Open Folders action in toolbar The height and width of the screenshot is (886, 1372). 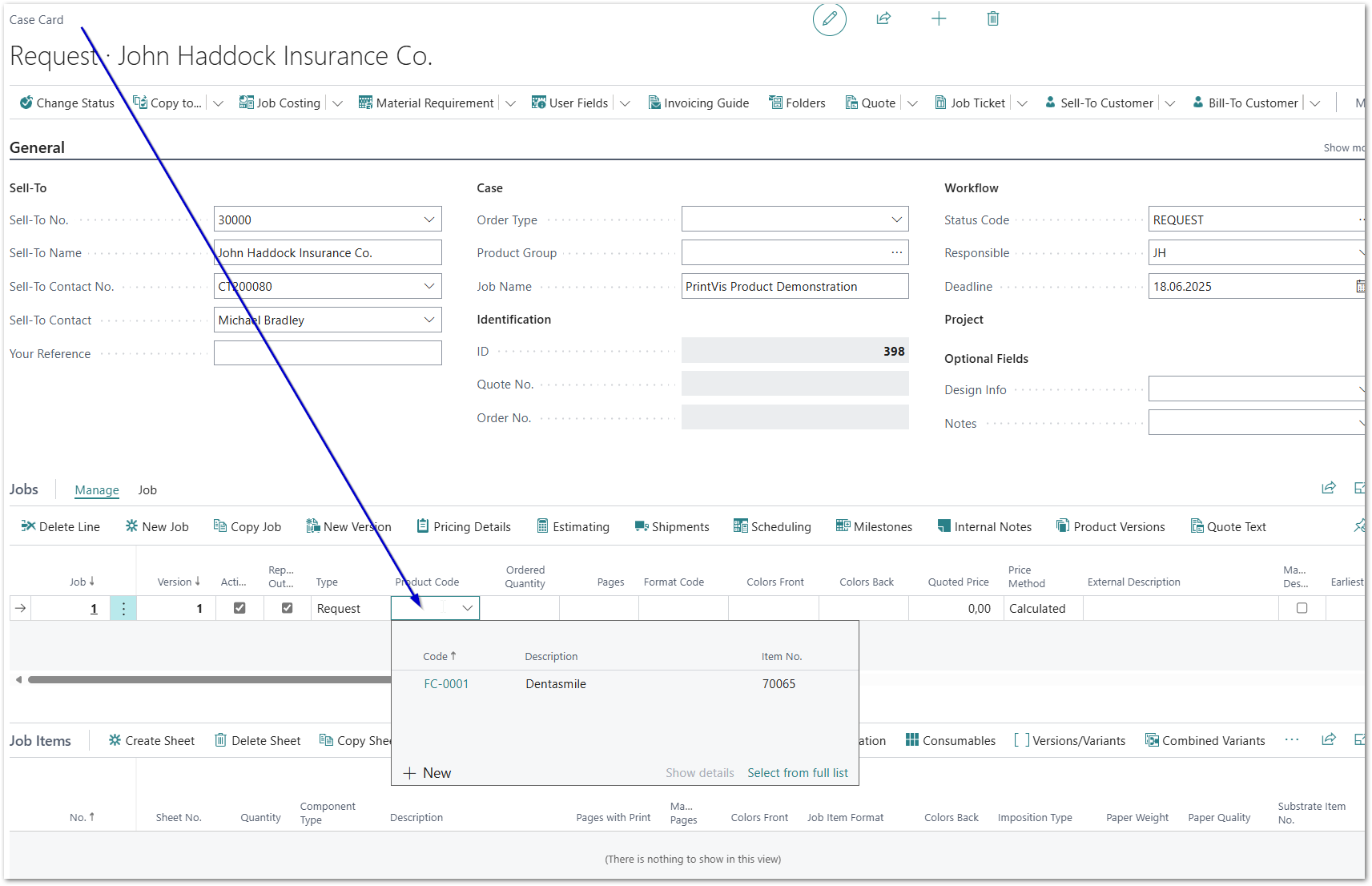click(x=797, y=103)
